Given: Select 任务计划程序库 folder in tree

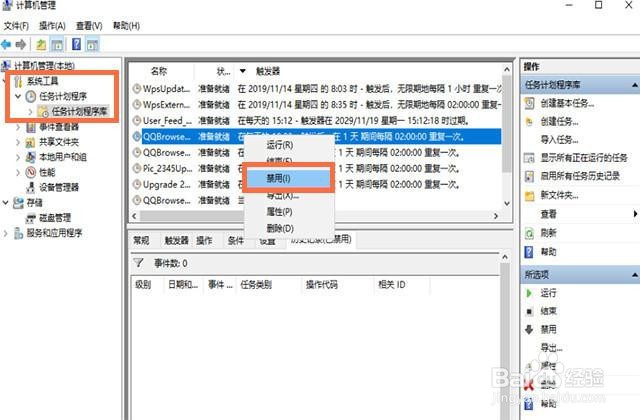Looking at the screenshot, I should click(x=79, y=111).
